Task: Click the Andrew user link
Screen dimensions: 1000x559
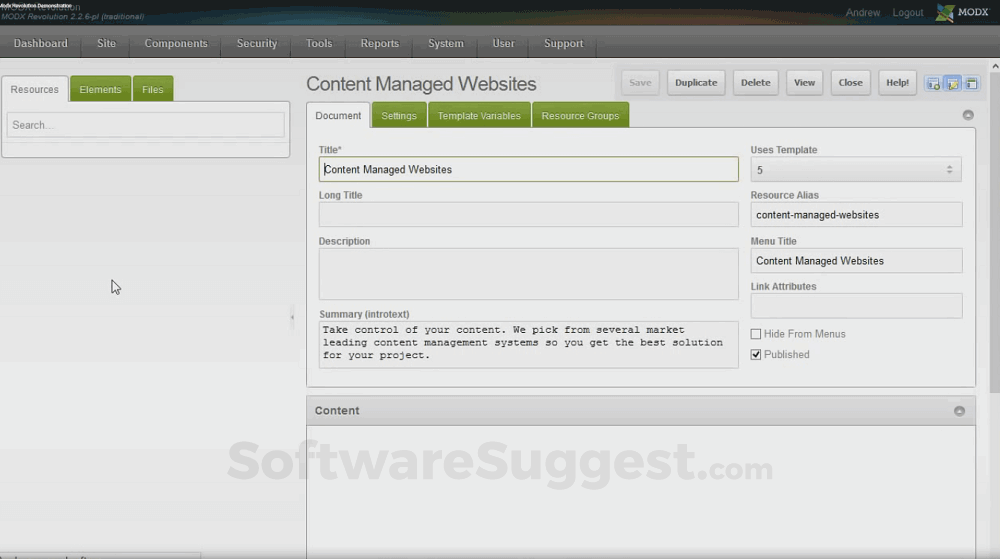Action: [863, 13]
